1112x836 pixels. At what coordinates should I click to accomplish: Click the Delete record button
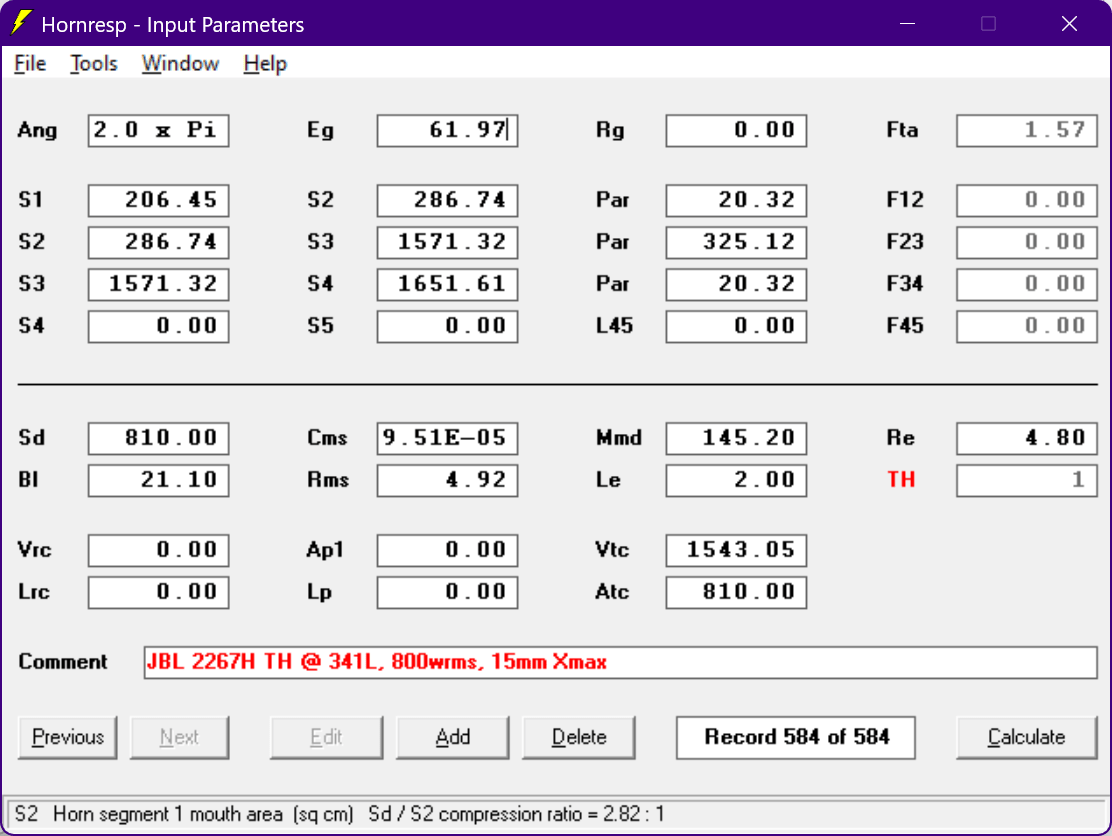(x=579, y=737)
